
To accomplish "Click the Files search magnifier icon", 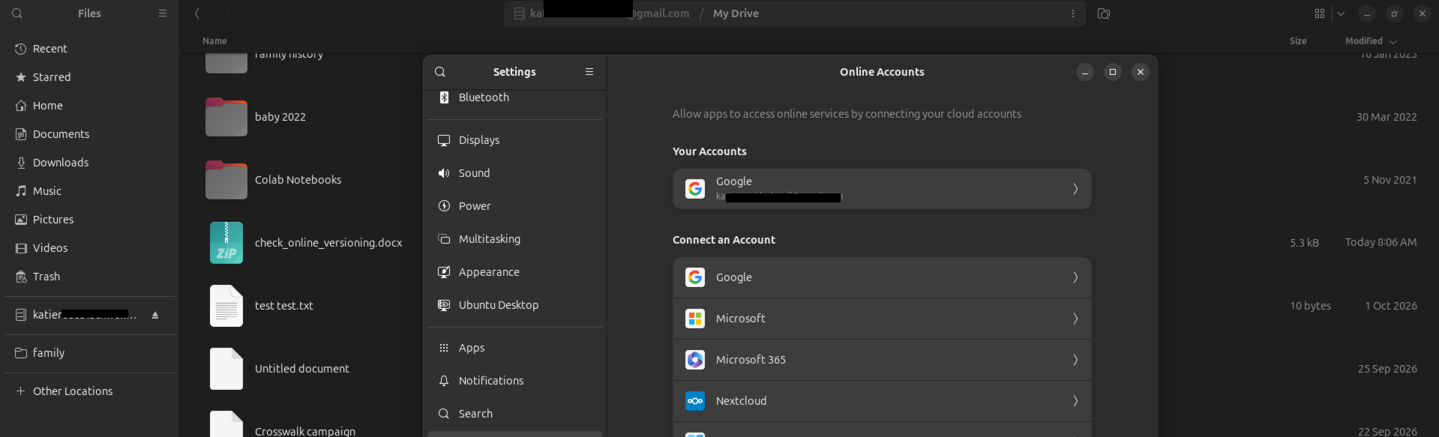I will pos(17,14).
